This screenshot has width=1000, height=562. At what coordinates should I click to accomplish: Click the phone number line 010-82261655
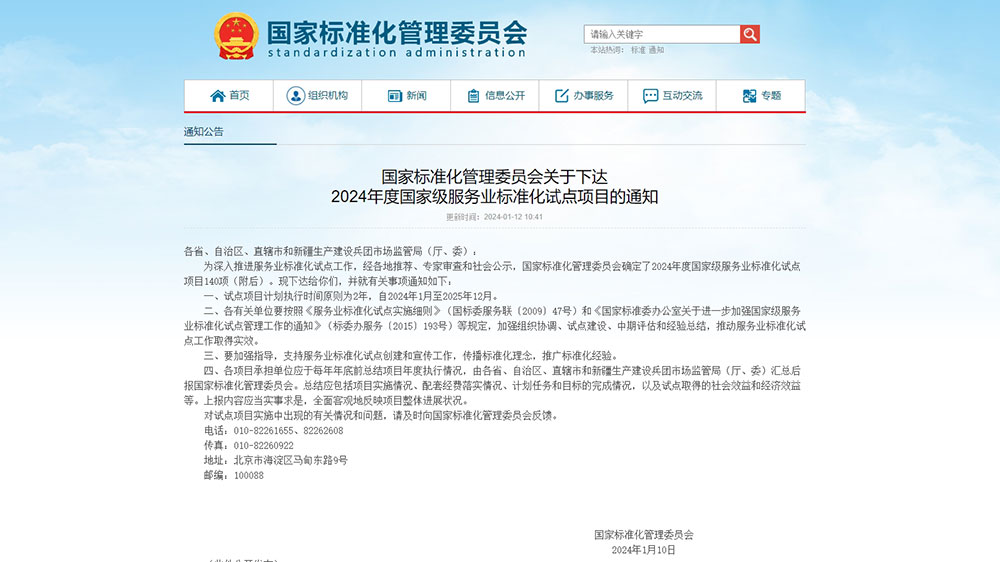[274, 431]
